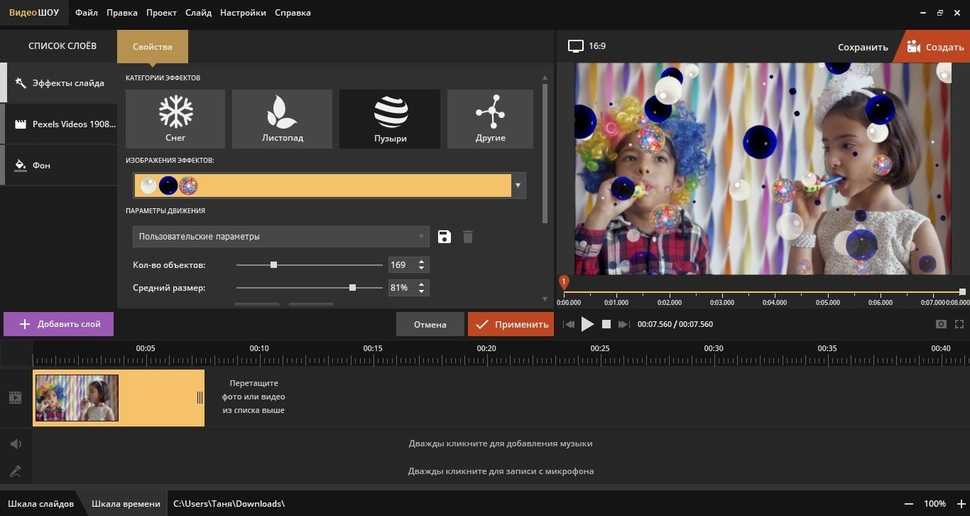Choose the Листопад leaf-fall effect category
This screenshot has height=516, width=970.
point(282,118)
